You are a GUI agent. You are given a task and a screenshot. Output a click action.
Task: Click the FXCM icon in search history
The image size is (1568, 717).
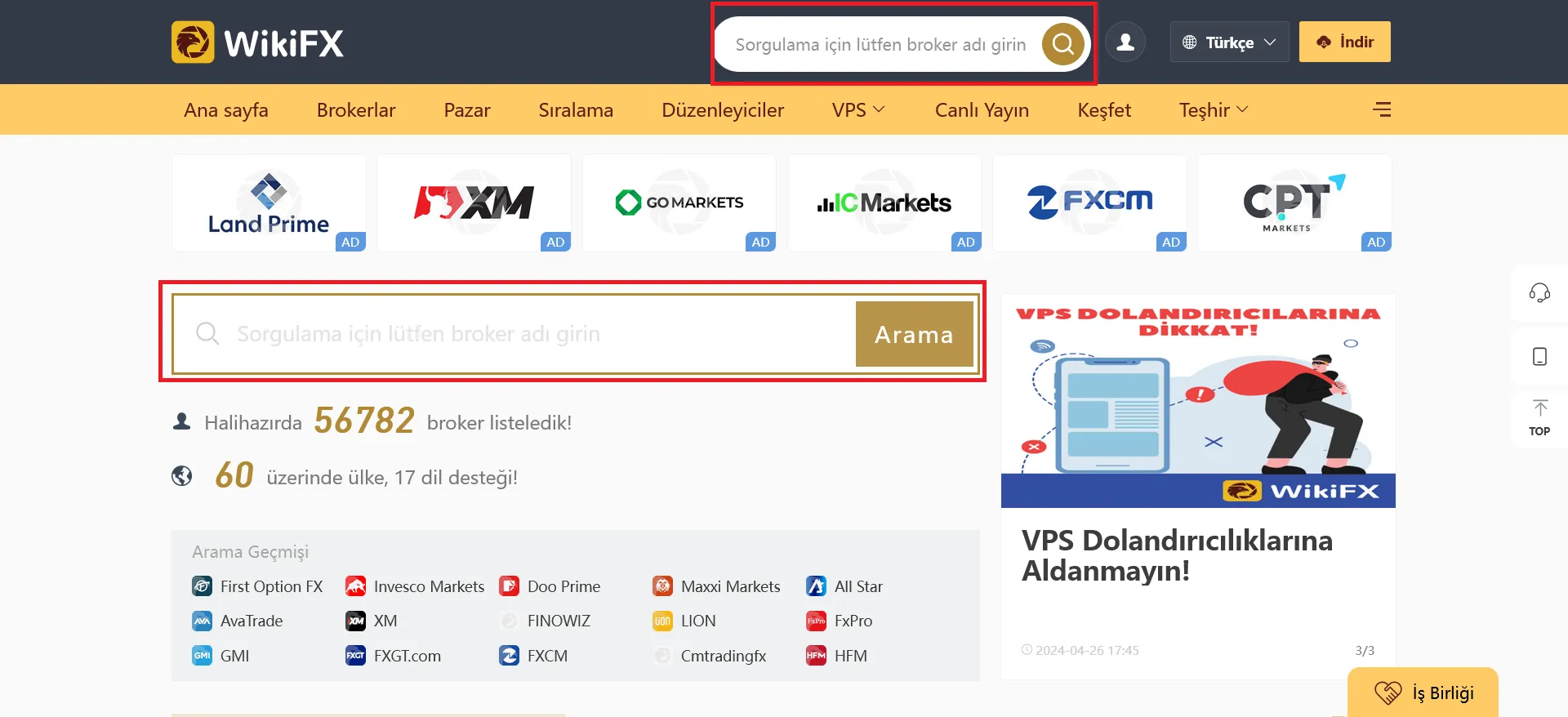pyautogui.click(x=509, y=656)
